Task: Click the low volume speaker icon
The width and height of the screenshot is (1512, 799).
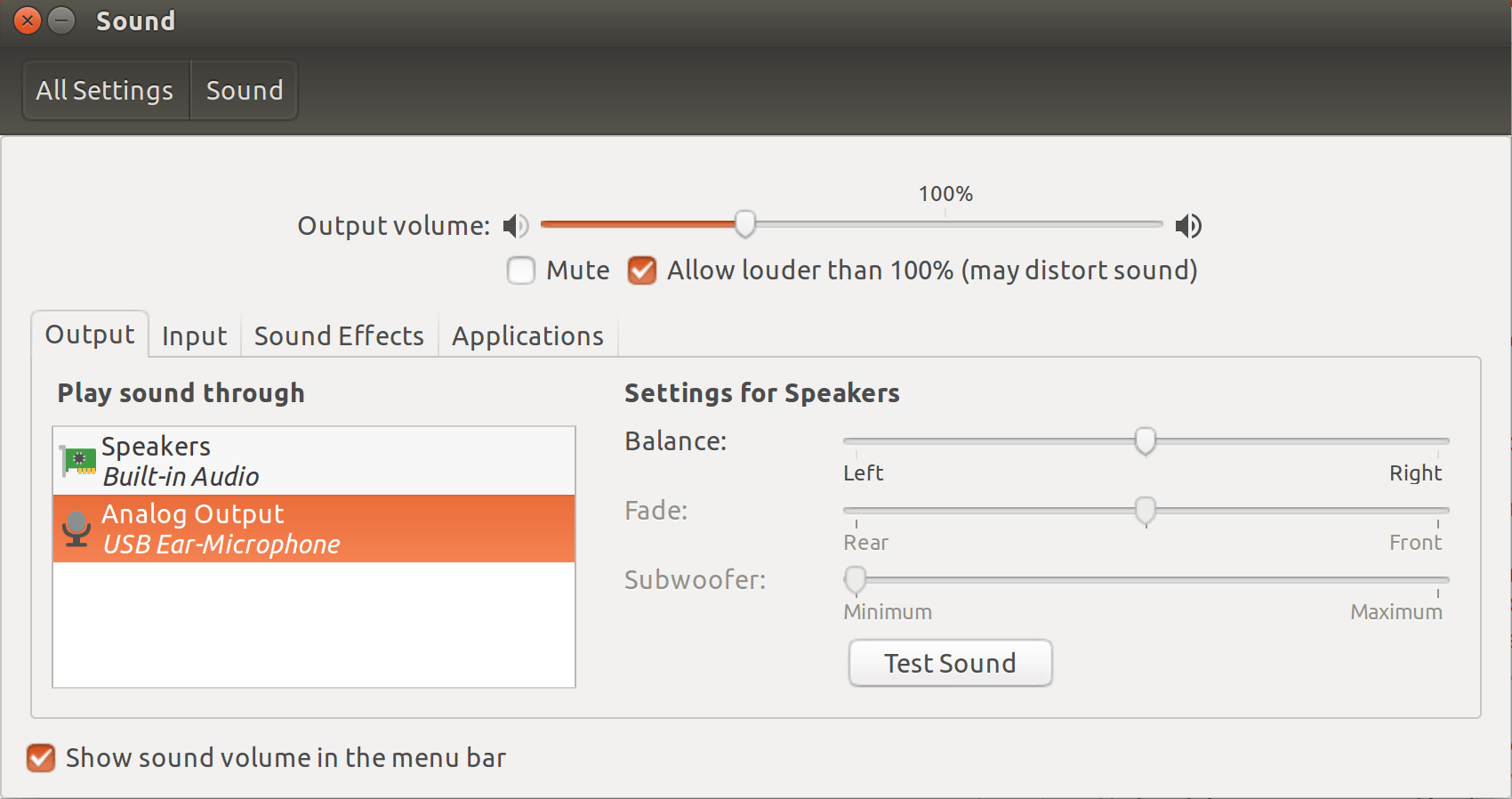Action: [x=515, y=226]
